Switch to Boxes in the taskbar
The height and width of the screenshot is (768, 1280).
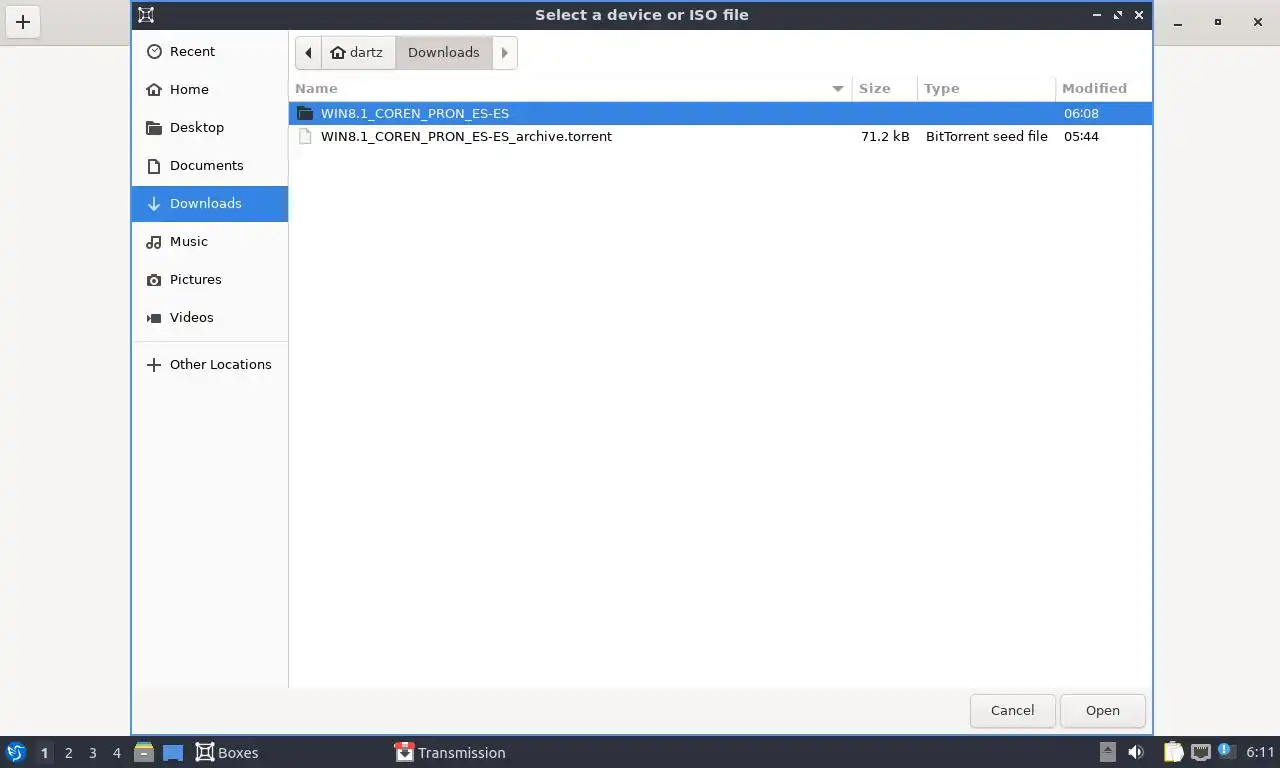[228, 752]
